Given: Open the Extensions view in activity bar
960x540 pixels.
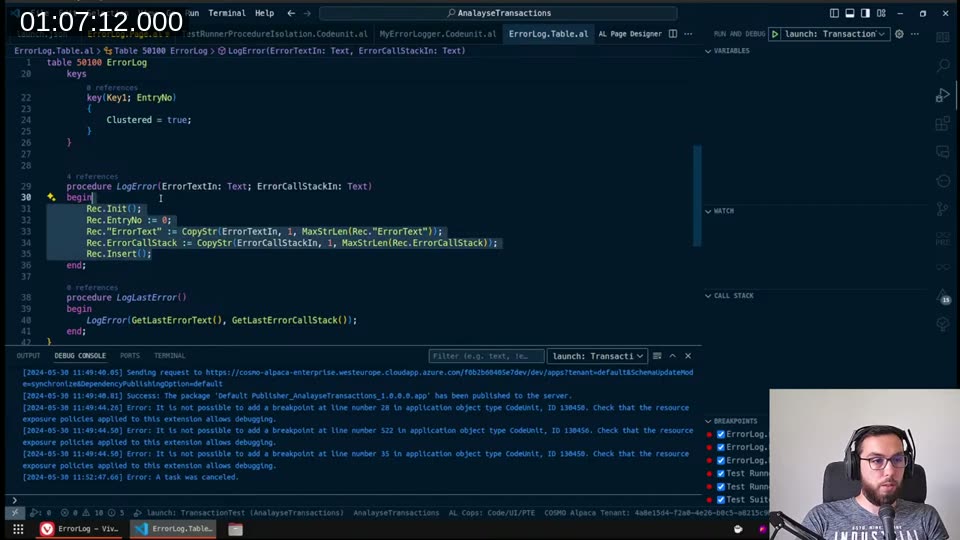Looking at the screenshot, I should [943, 124].
